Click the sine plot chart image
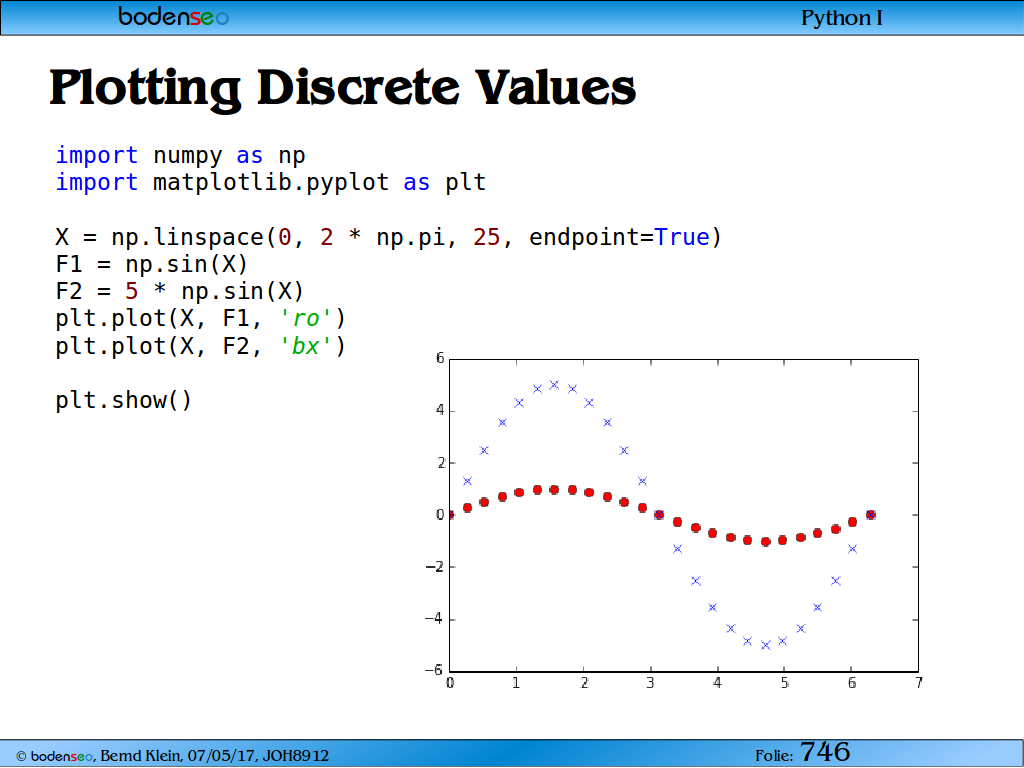The width and height of the screenshot is (1024, 768). click(673, 520)
